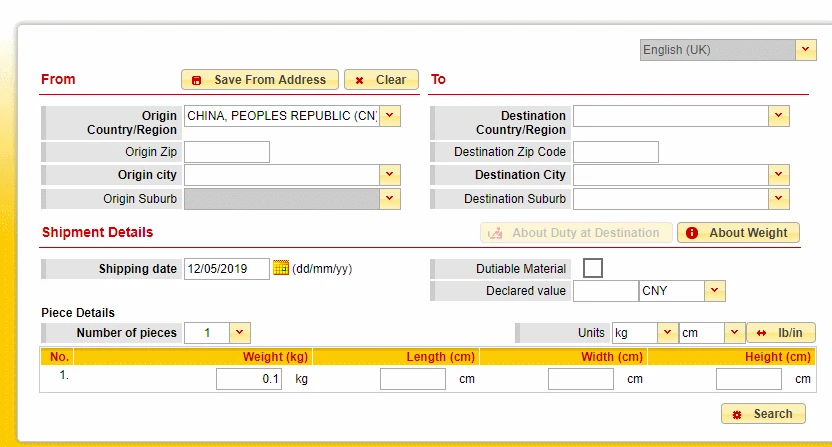The width and height of the screenshot is (832, 447).
Task: Open the language selector English (UK)
Action: (728, 50)
